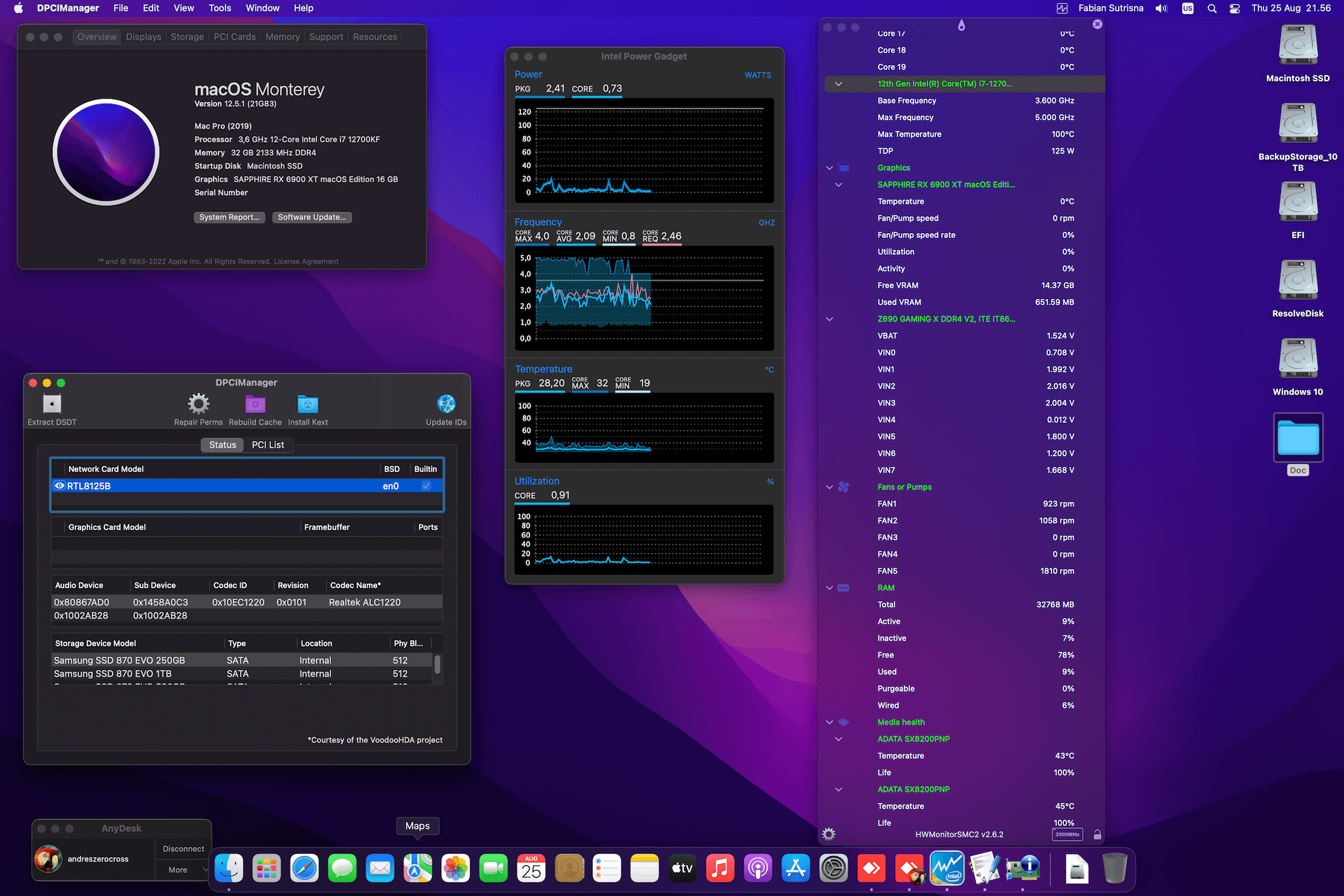Select the Update IDs globe icon
Image resolution: width=1344 pixels, height=896 pixels.
pyautogui.click(x=446, y=404)
